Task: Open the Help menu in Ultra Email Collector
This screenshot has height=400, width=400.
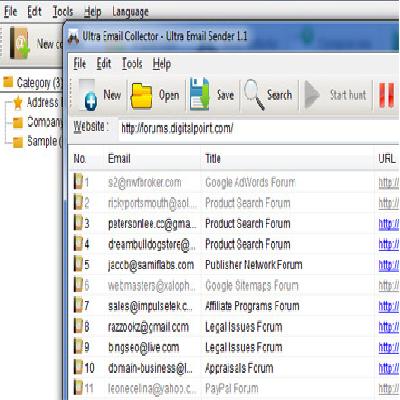Action: (x=162, y=63)
